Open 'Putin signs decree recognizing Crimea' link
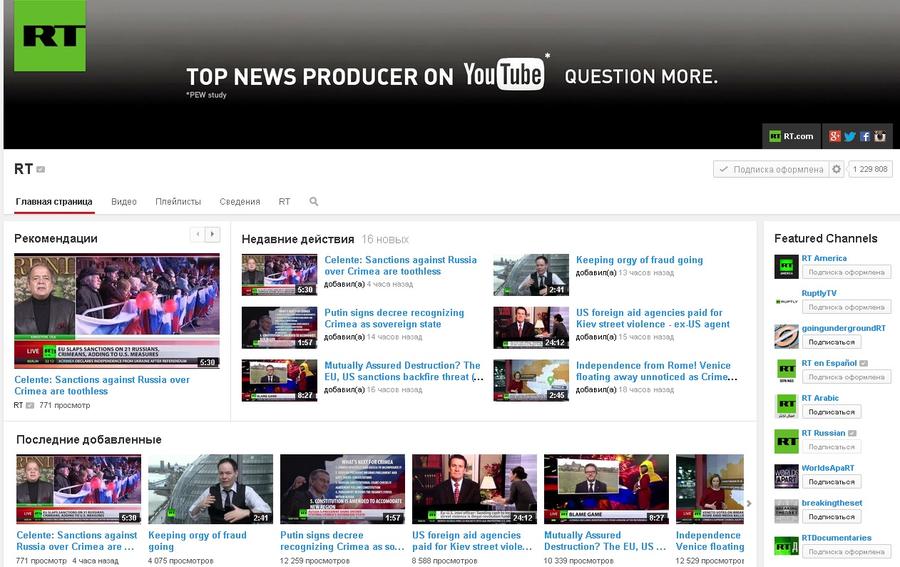Image resolution: width=900 pixels, height=567 pixels. pos(393,318)
